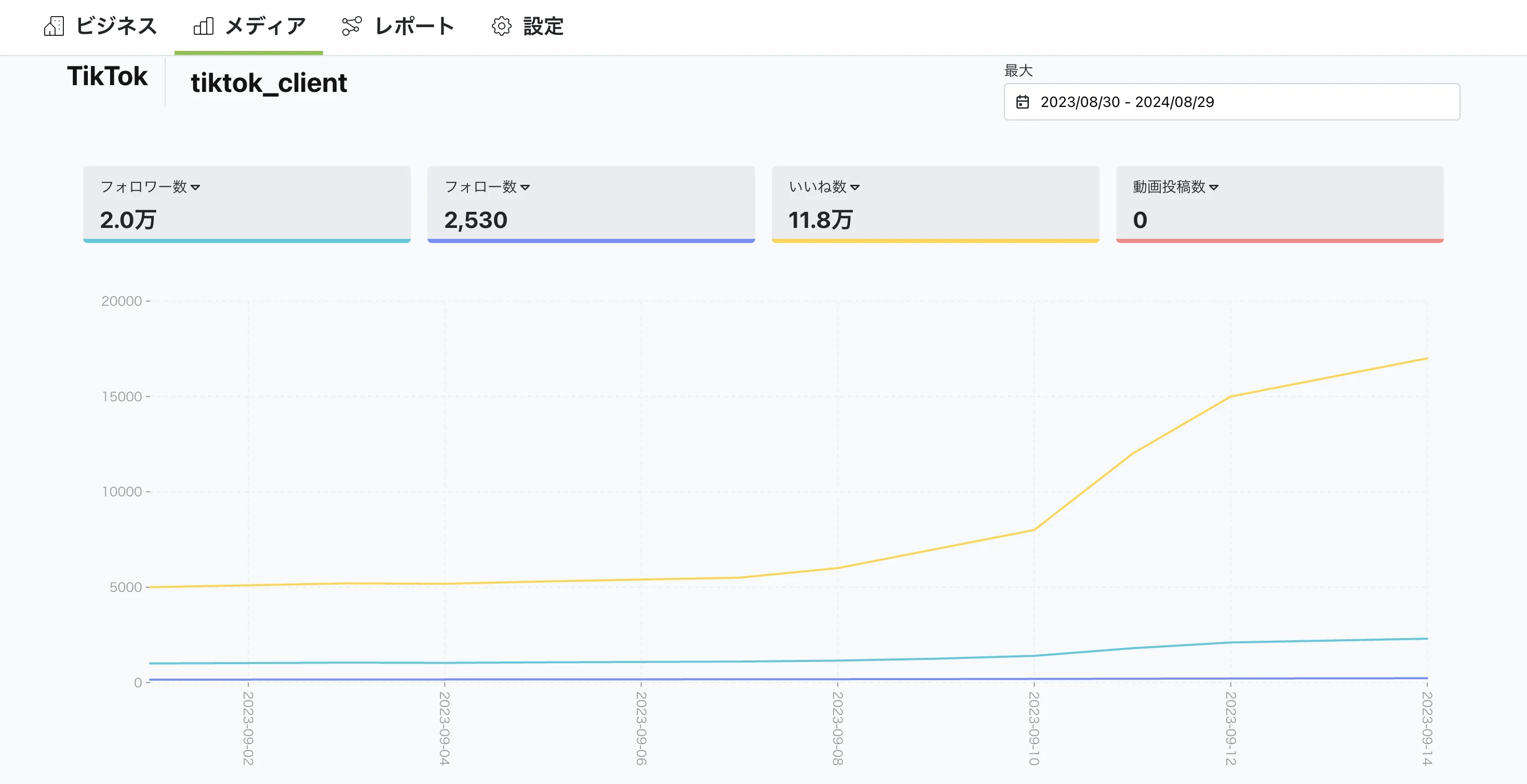The width and height of the screenshot is (1527, 784).
Task: Click the bar chart icon beside メディア
Action: (203, 26)
